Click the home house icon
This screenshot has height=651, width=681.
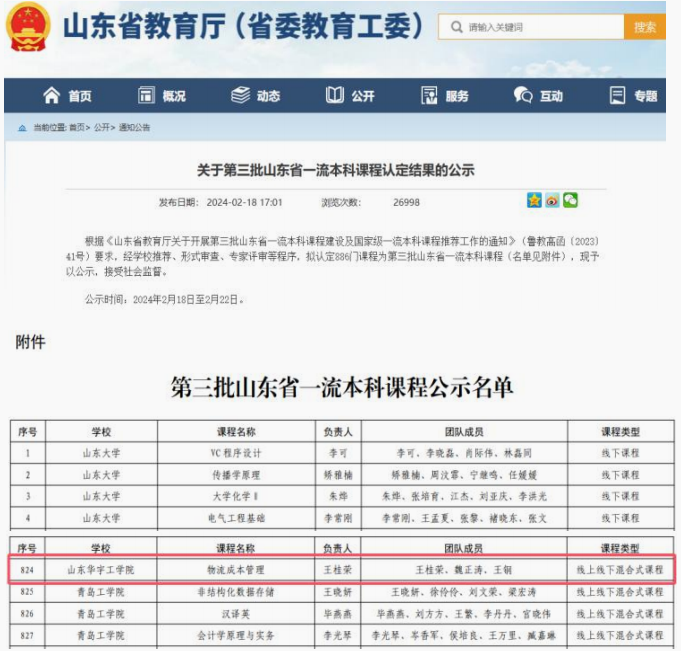coord(52,95)
